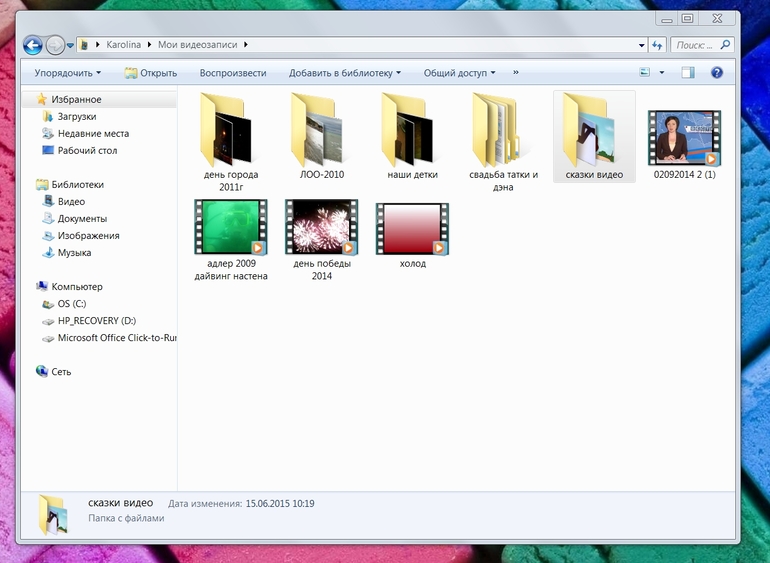Expand the arrow after Karolina breadcrumb

(149, 45)
